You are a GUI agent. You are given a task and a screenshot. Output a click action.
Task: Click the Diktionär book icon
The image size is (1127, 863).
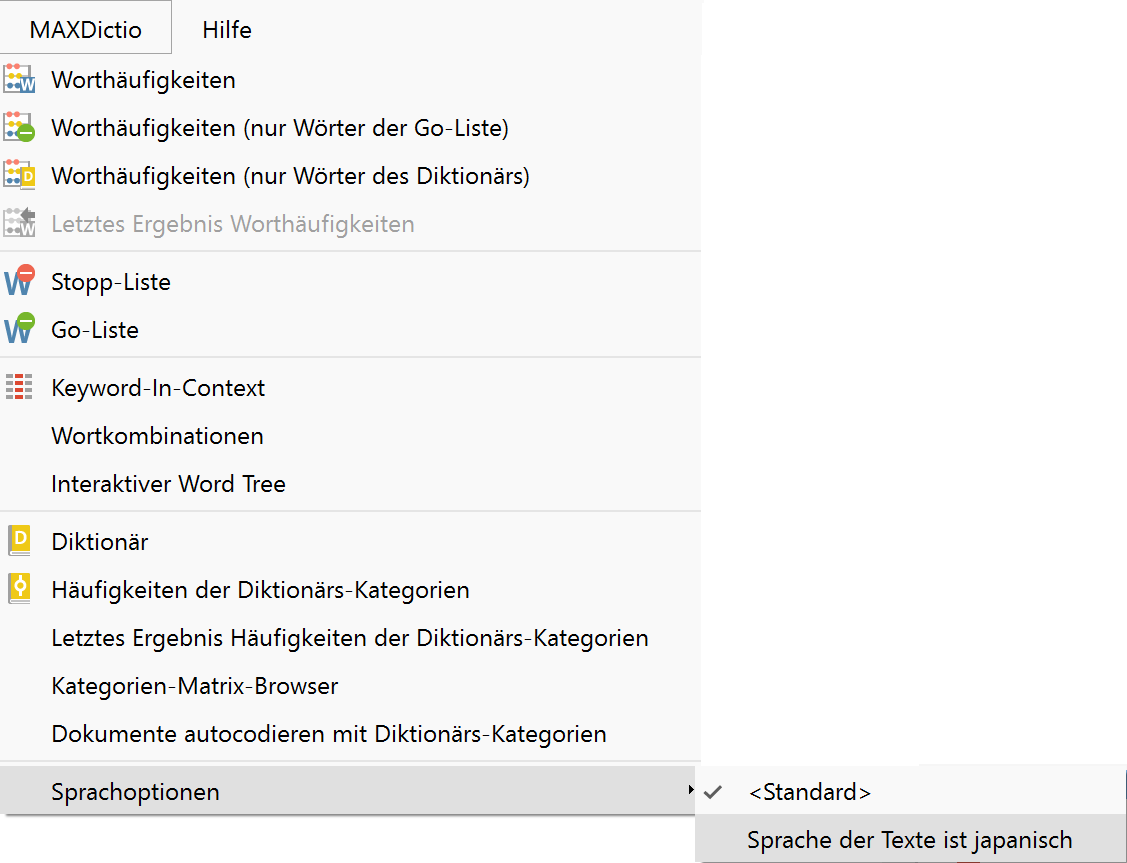pyautogui.click(x=19, y=540)
